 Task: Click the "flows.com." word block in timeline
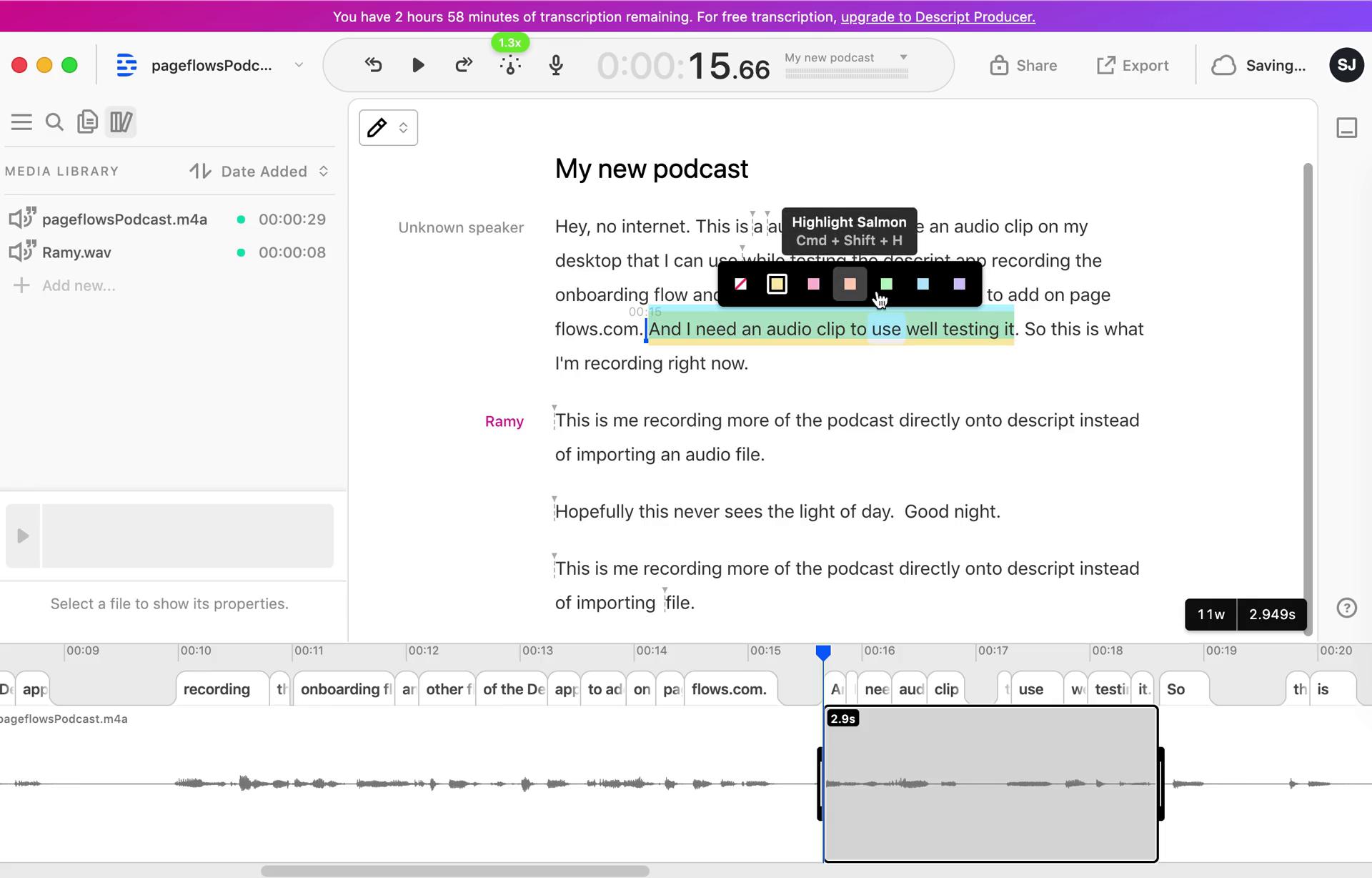coord(730,689)
